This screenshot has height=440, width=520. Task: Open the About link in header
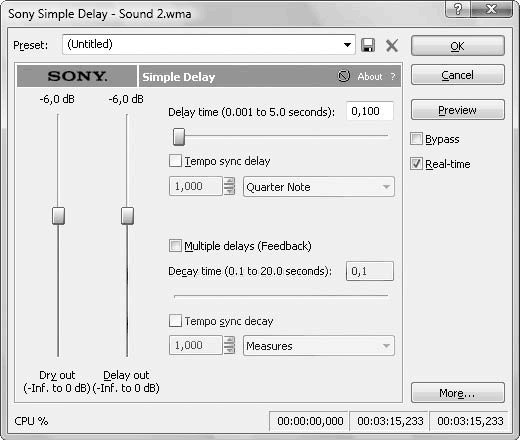pyautogui.click(x=370, y=77)
